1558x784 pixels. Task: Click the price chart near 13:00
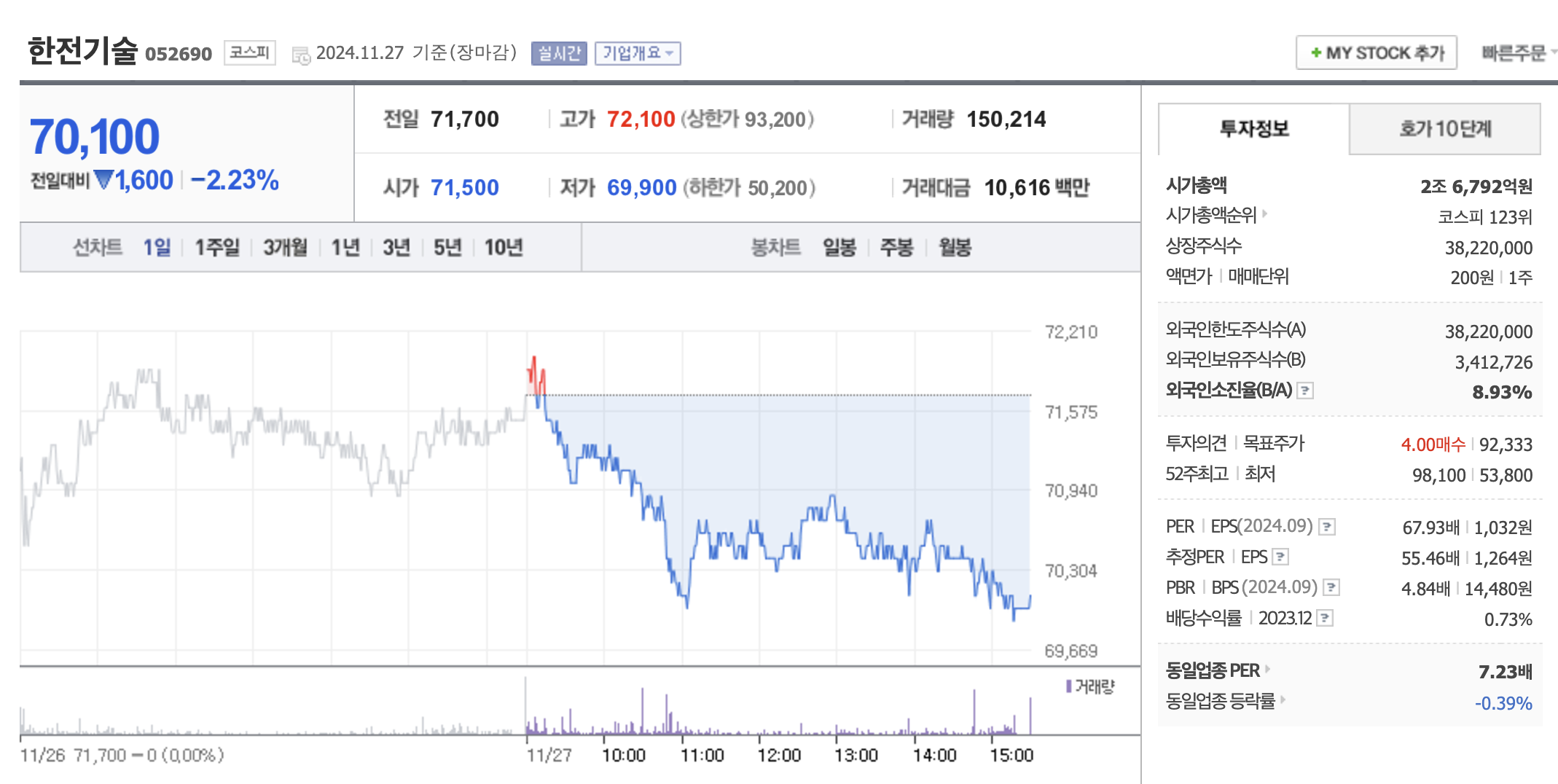click(837, 499)
